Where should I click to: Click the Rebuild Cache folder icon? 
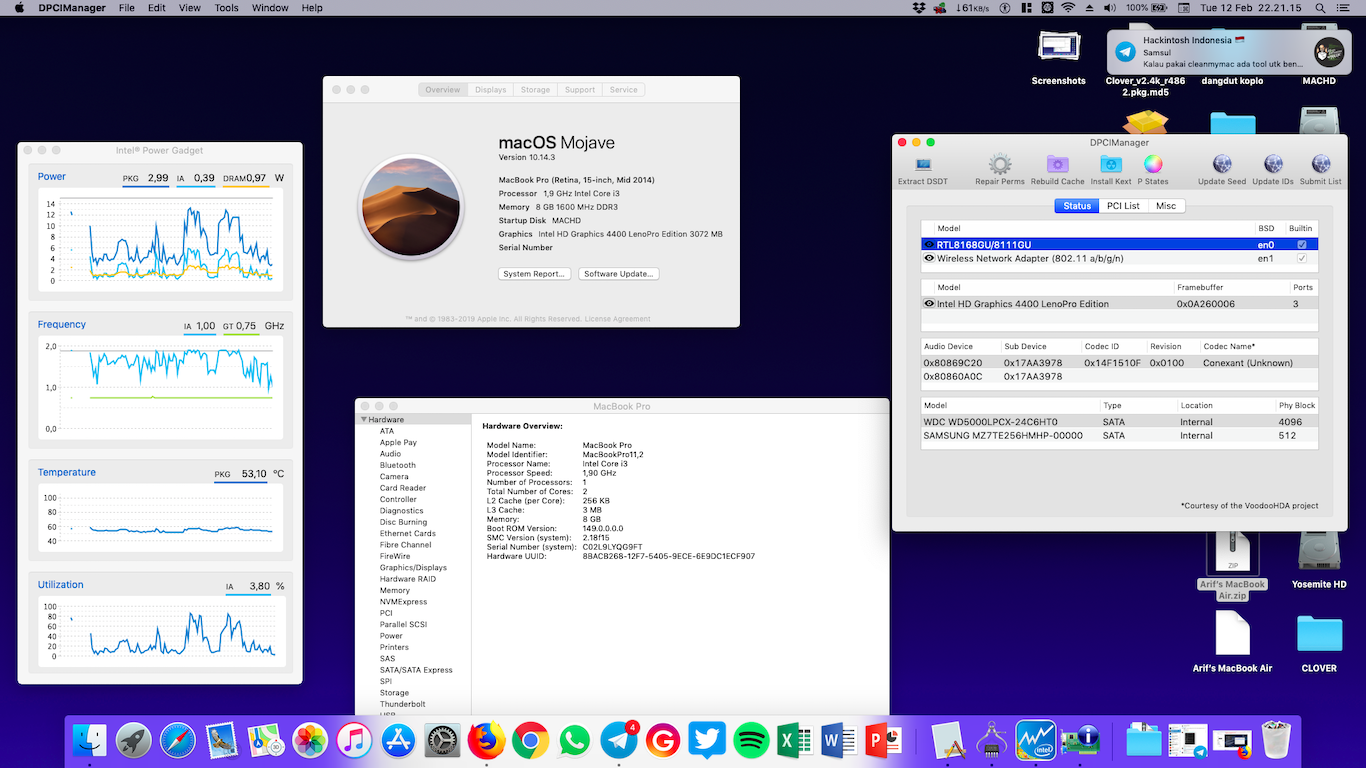(1057, 165)
